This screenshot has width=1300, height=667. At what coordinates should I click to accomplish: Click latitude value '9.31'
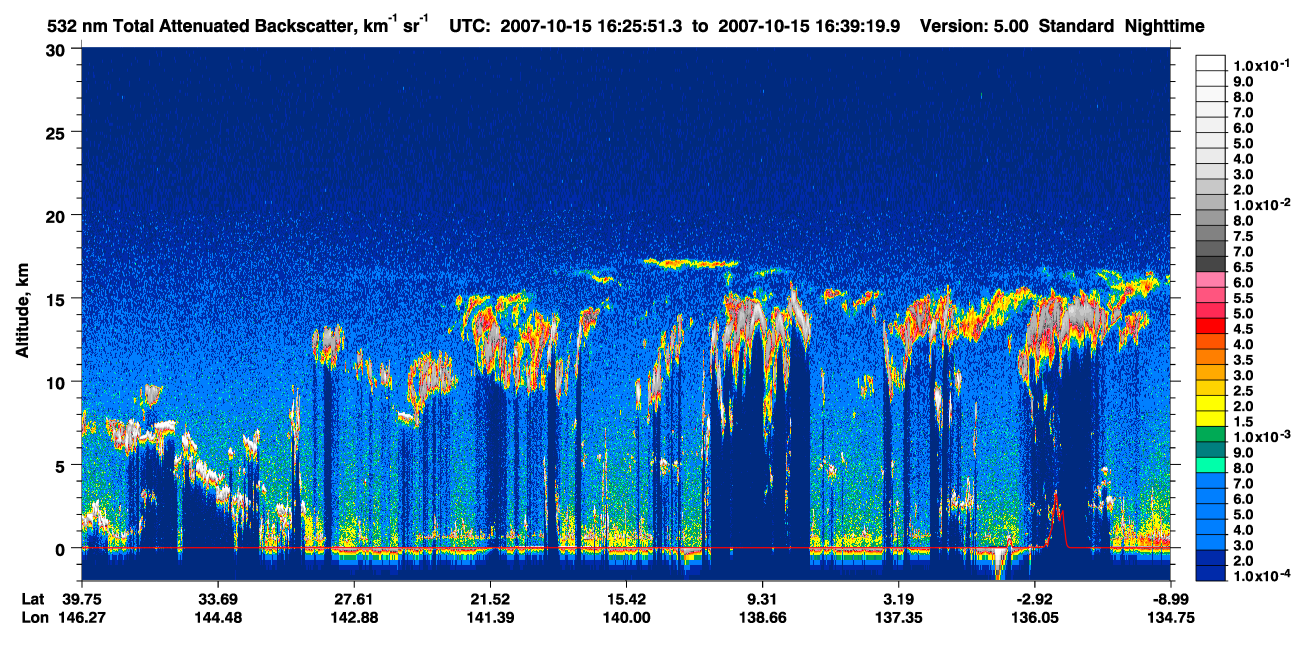762,598
